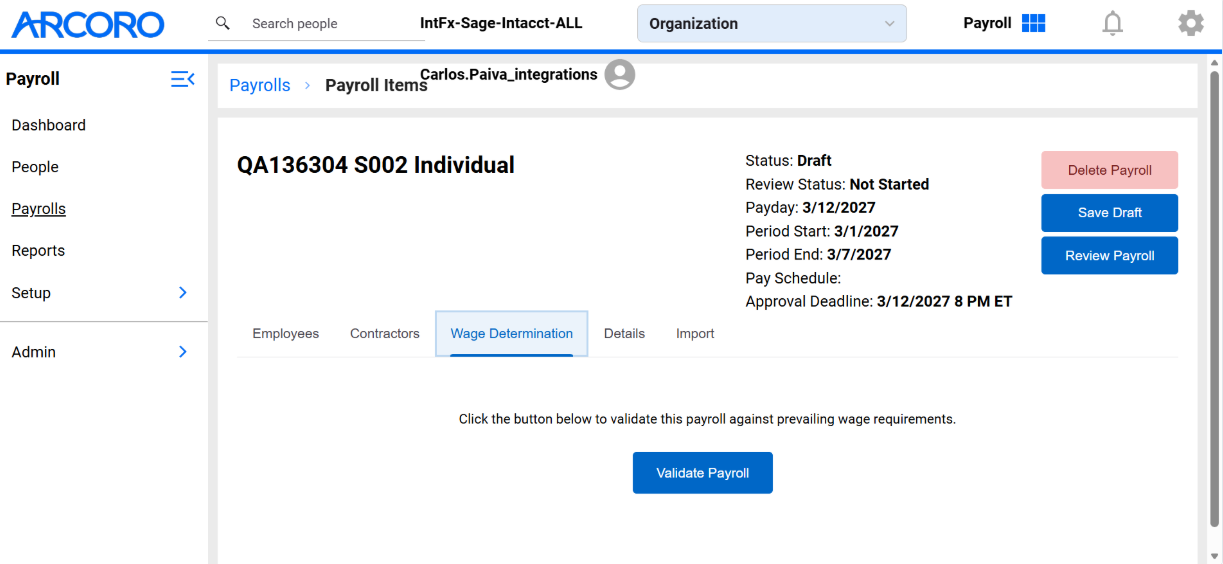Open the Import tab
This screenshot has width=1223, height=564.
pos(695,334)
